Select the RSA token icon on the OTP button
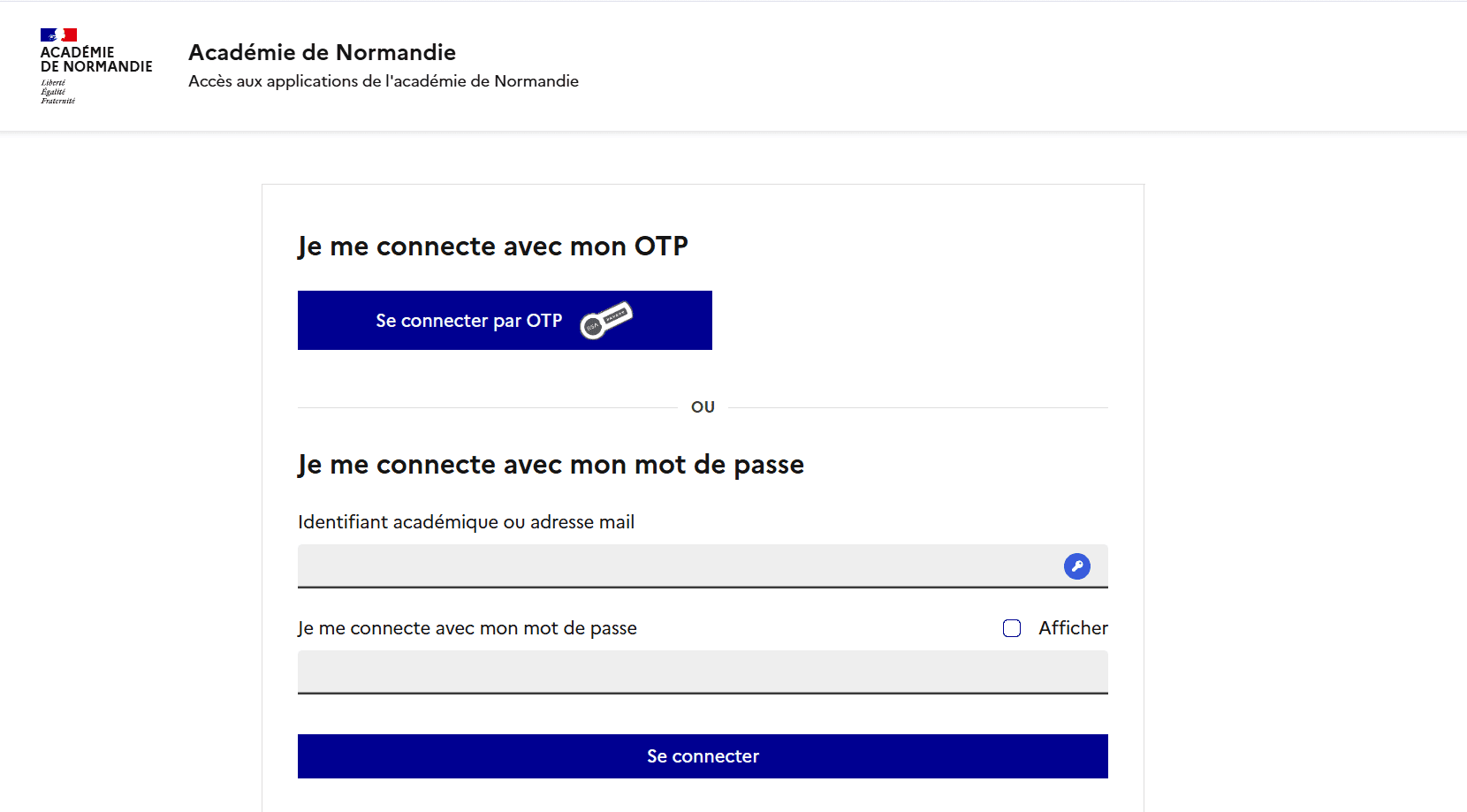 click(607, 320)
